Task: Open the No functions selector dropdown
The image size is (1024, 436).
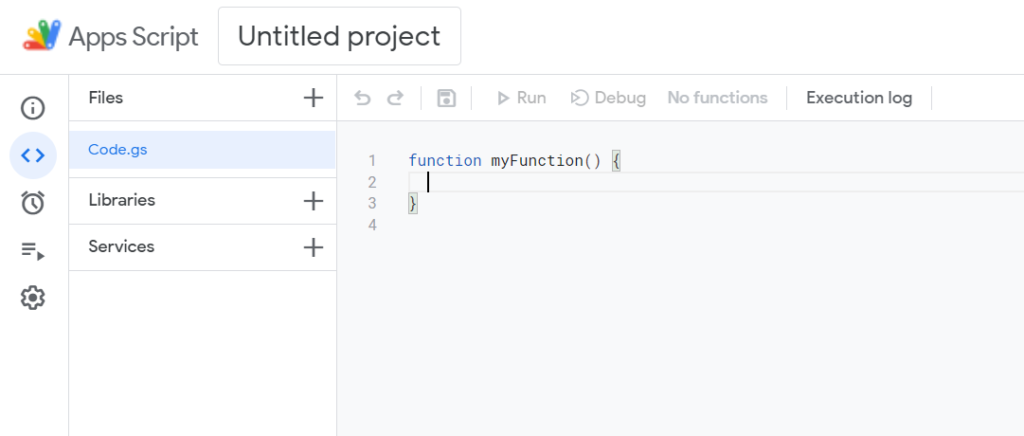Action: click(x=717, y=98)
